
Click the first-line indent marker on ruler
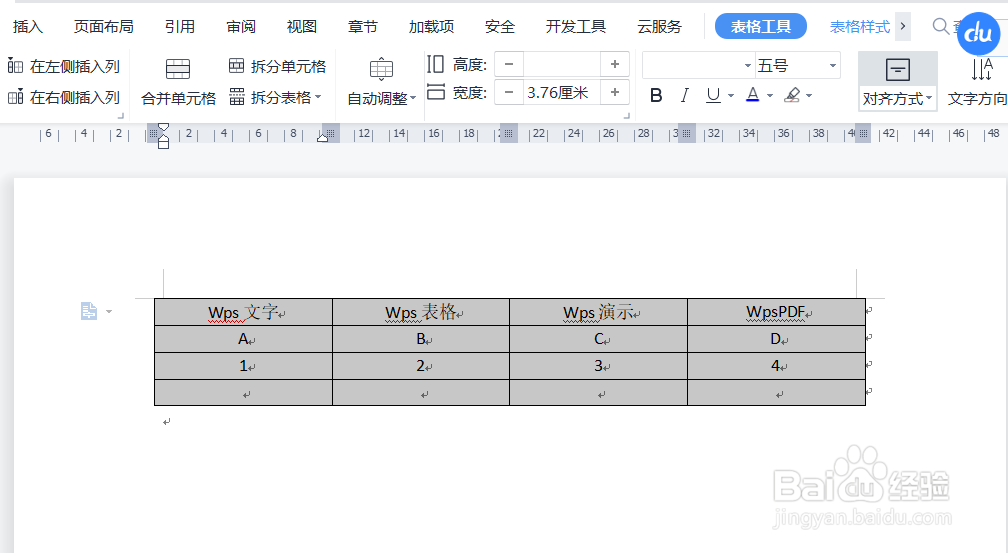(x=163, y=127)
